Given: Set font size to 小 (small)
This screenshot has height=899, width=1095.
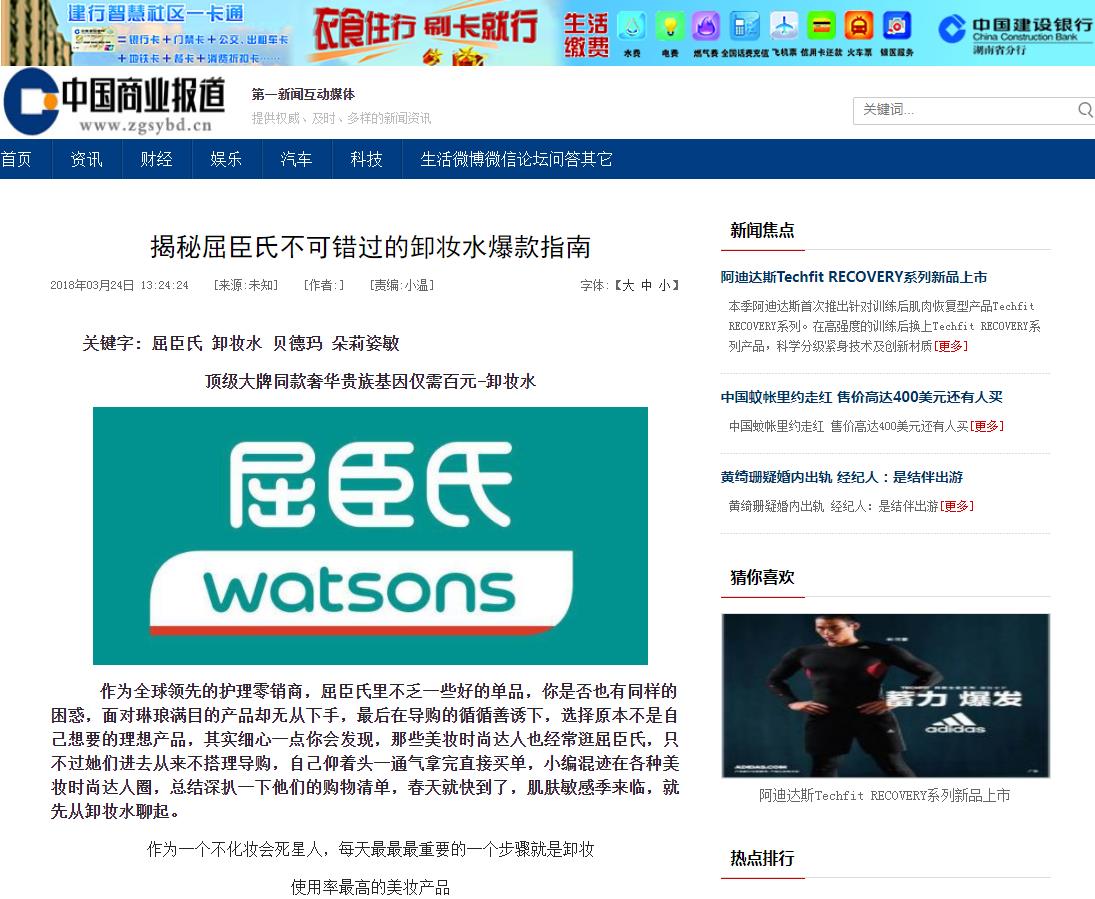Looking at the screenshot, I should click(664, 285).
